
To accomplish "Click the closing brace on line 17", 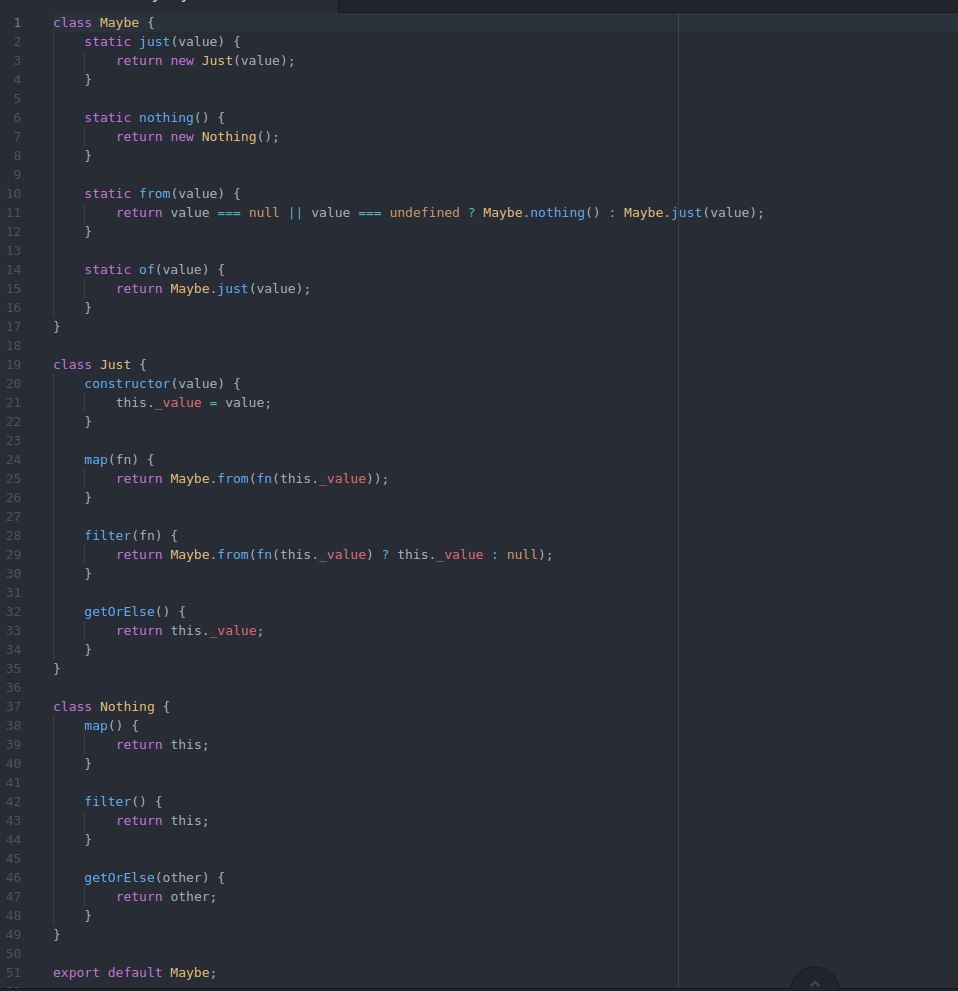I will tap(57, 327).
